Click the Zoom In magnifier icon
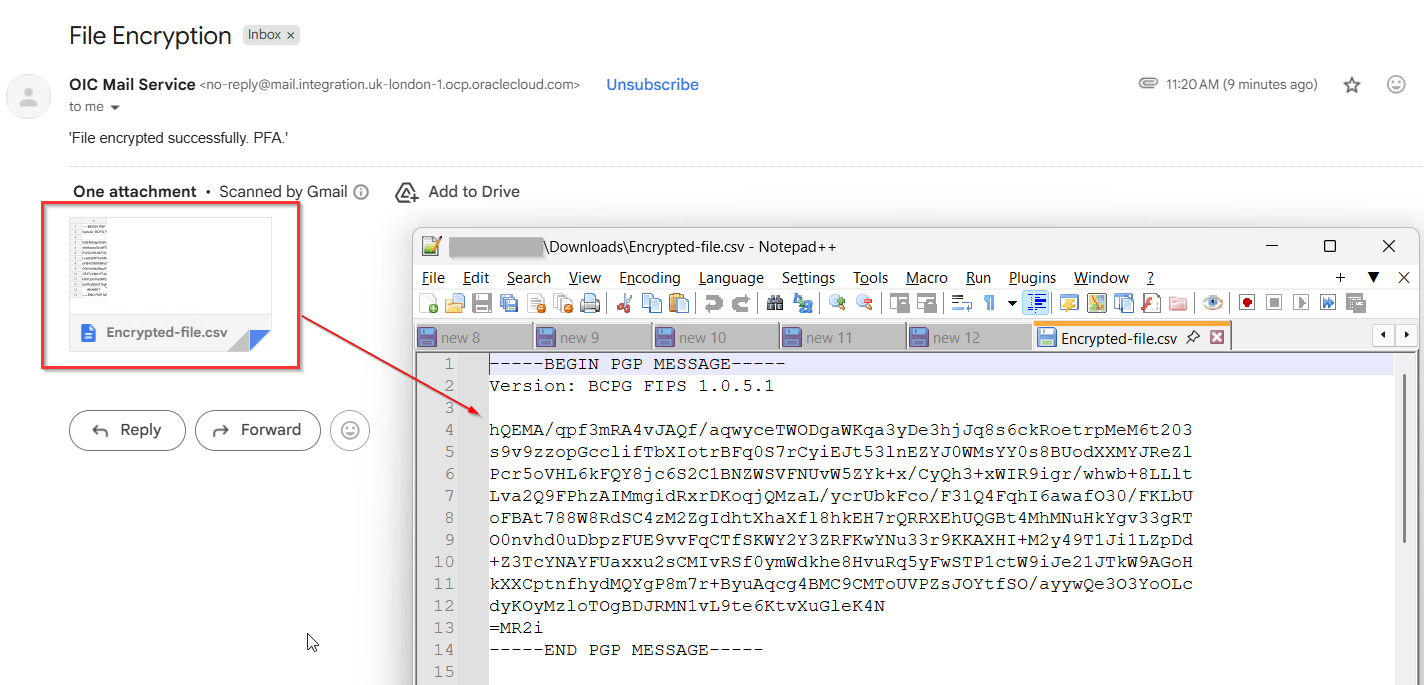This screenshot has height=685, width=1424. point(837,303)
